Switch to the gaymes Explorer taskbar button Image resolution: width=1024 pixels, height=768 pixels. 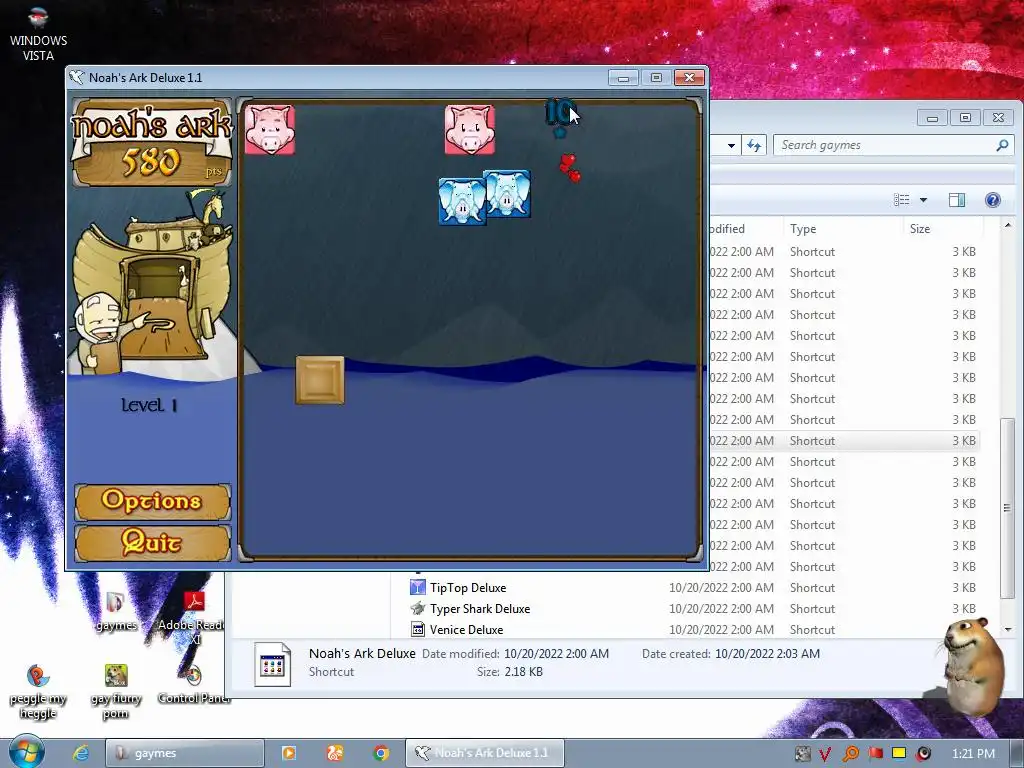(184, 753)
